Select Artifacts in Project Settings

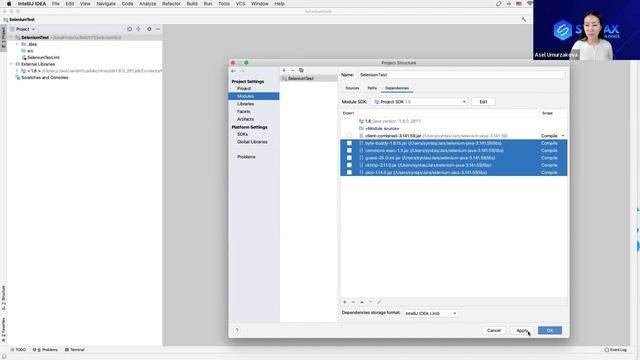click(x=245, y=119)
